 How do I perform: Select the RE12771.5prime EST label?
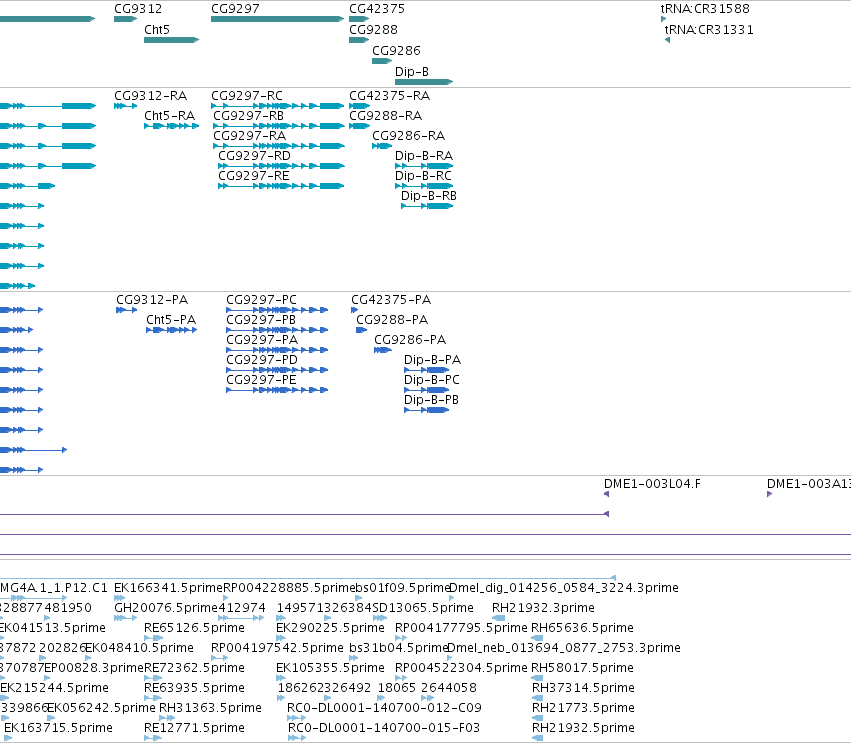pyautogui.click(x=194, y=728)
